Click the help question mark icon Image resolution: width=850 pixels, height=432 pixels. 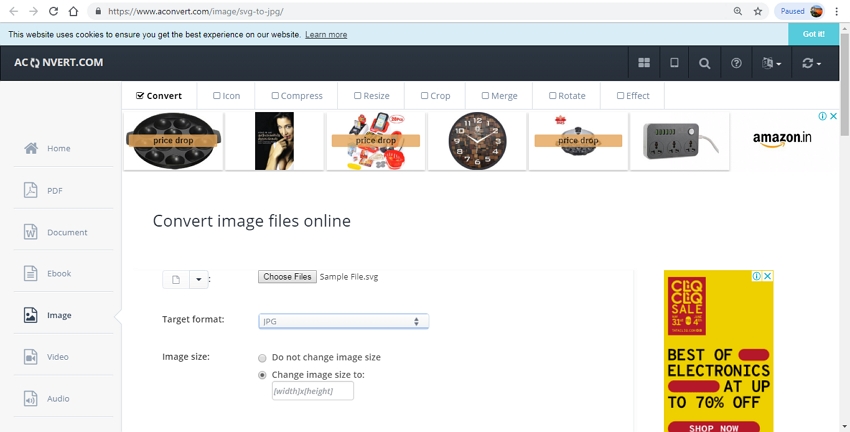tap(737, 63)
